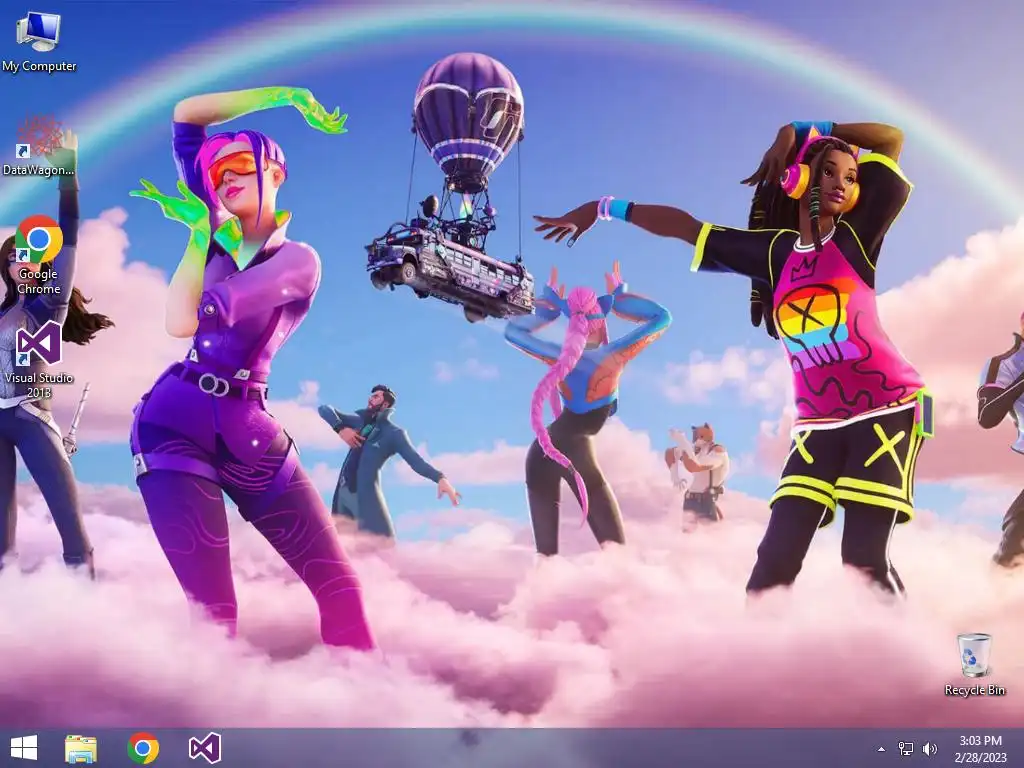
Task: Launch Chrome from the taskbar
Action: pyautogui.click(x=143, y=748)
